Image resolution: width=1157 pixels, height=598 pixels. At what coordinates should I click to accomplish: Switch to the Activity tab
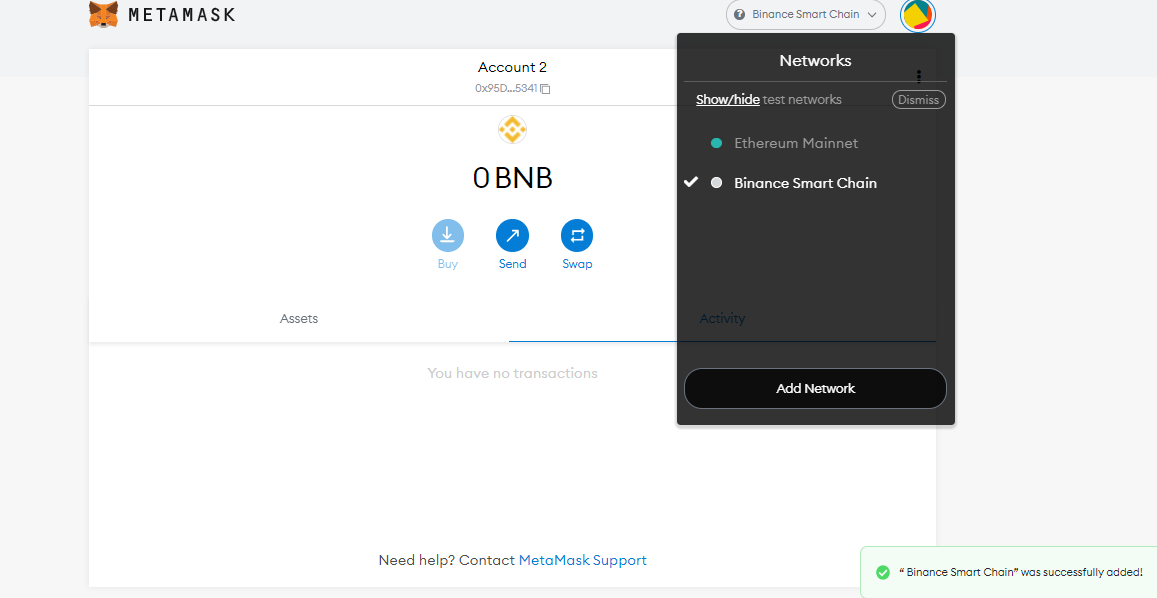point(722,319)
